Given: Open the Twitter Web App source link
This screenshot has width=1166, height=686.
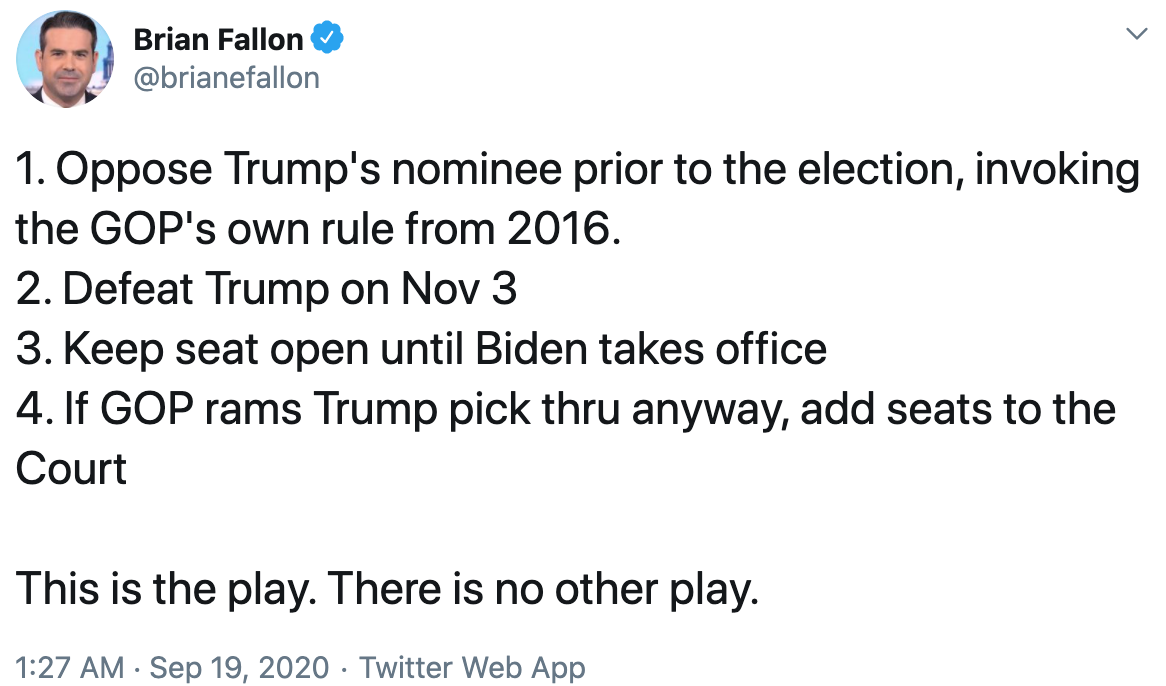Looking at the screenshot, I should point(472,667).
